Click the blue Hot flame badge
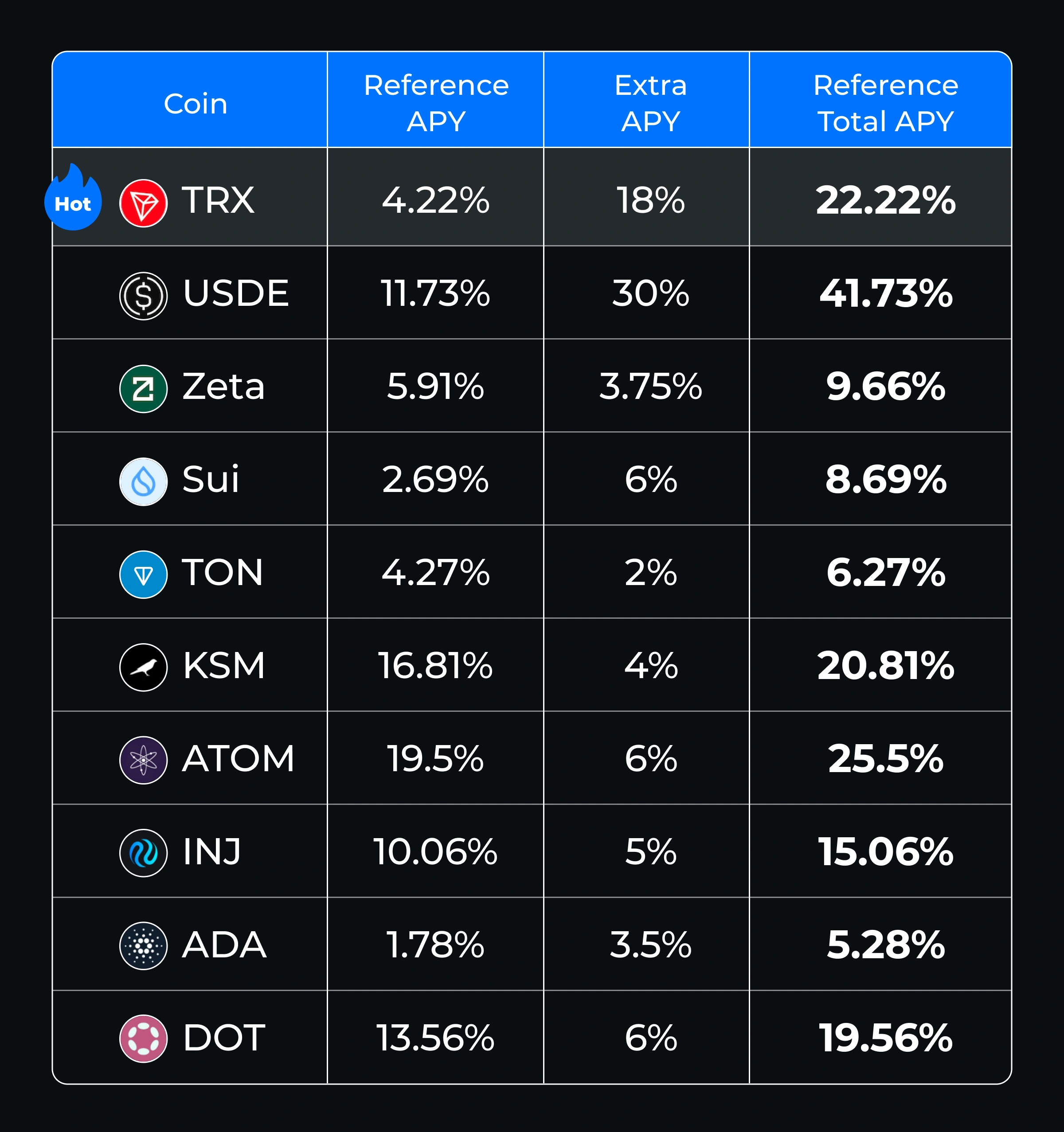 pos(73,199)
